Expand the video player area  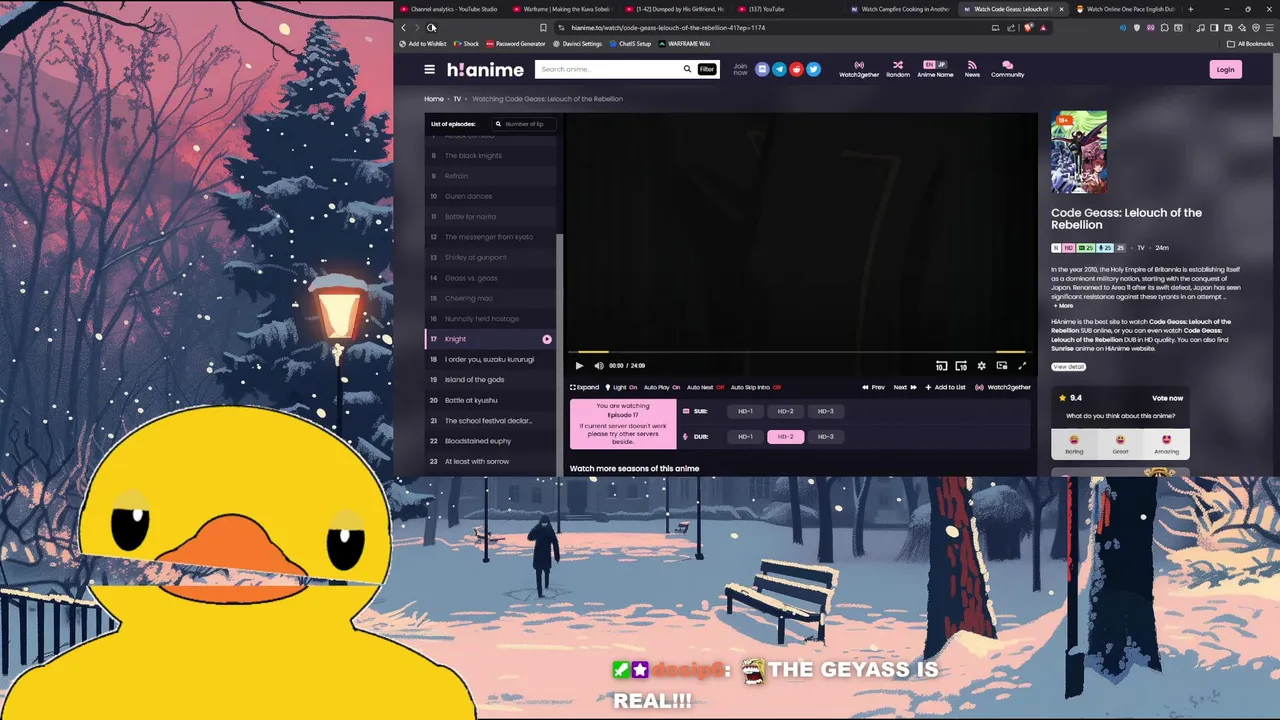tap(585, 387)
